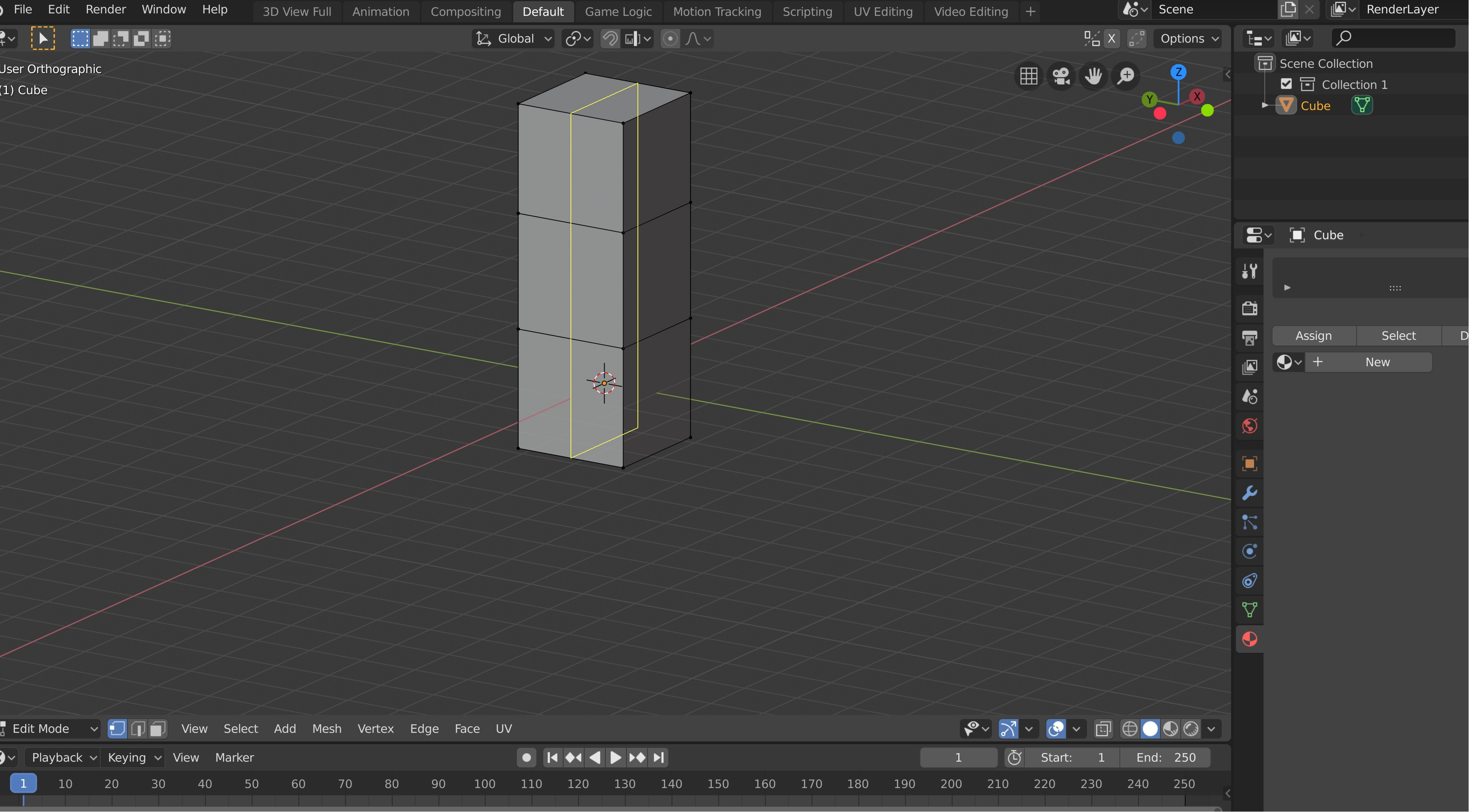1469x812 pixels.
Task: Open the Edit Mode dropdown selector
Action: coord(50,728)
